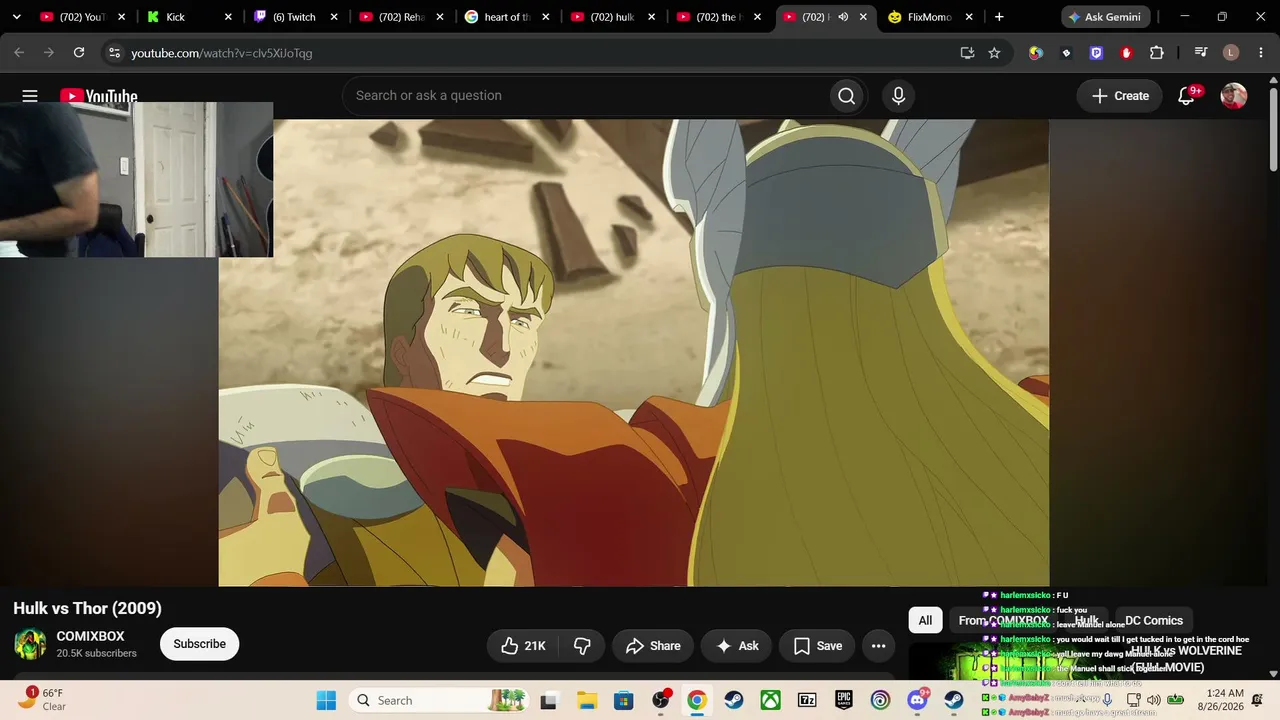
Task: Click the '20.5K subscribers' text
Action: point(96,653)
